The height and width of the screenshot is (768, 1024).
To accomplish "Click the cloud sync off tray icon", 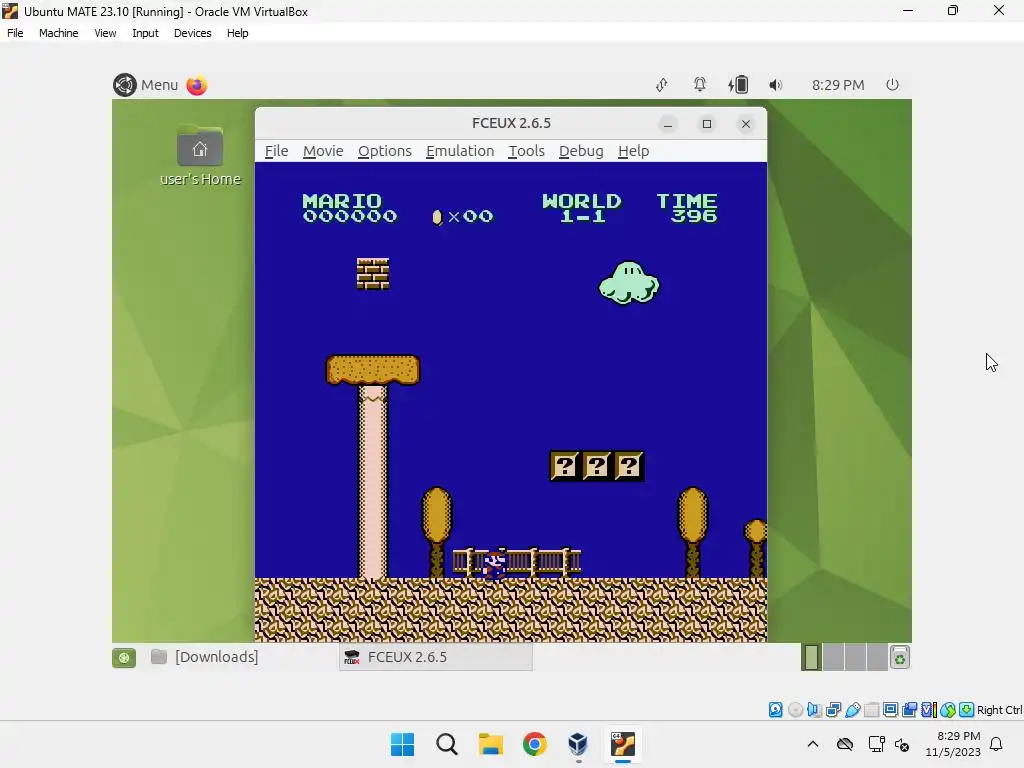I will pyautogui.click(x=844, y=744).
